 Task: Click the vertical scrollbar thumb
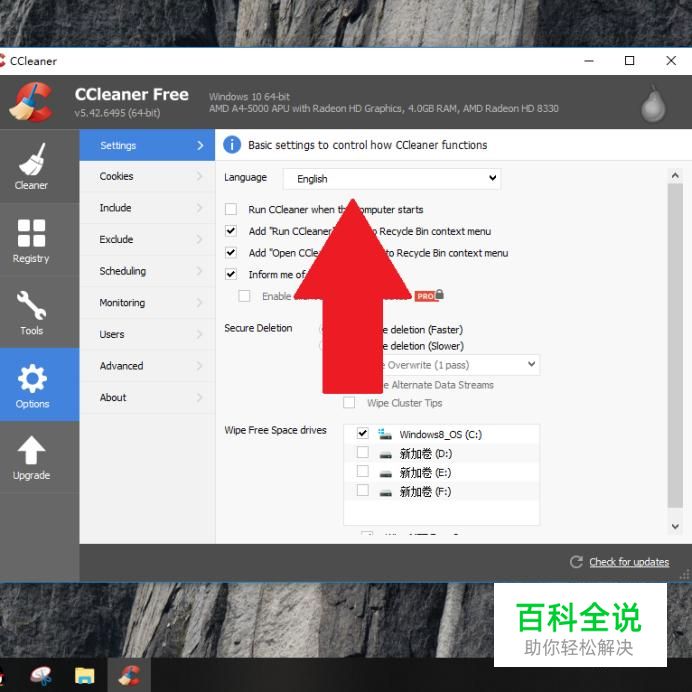pos(675,346)
